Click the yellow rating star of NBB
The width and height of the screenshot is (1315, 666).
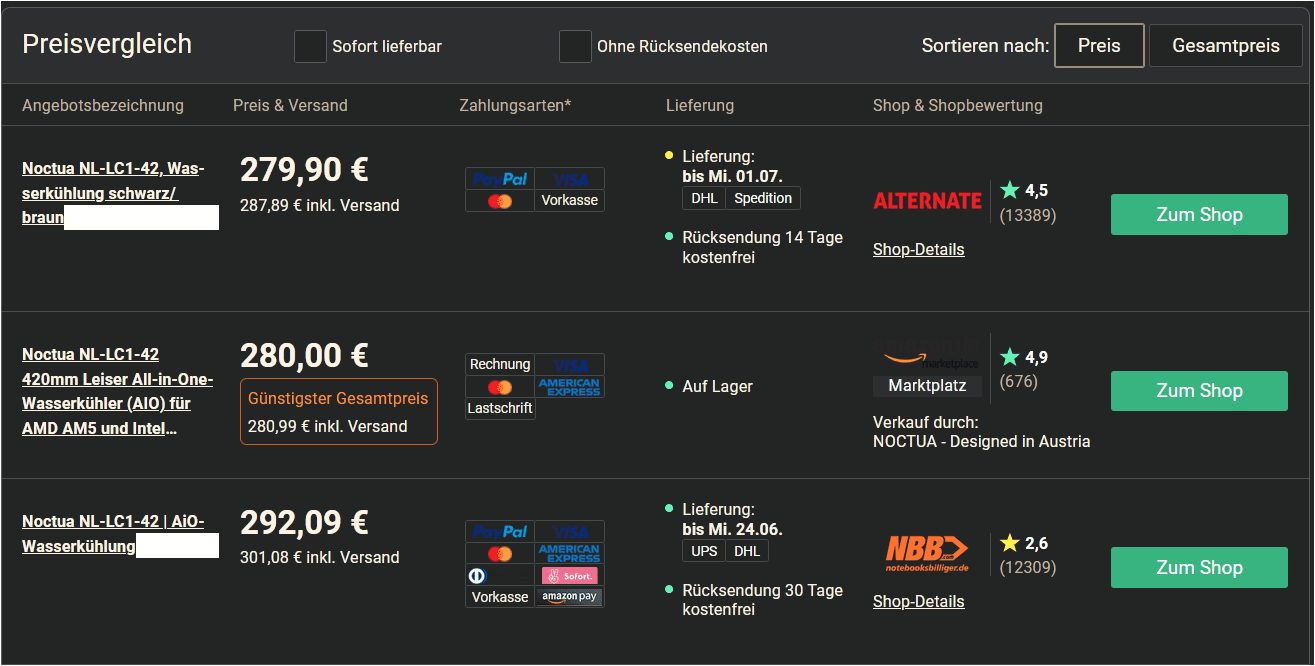(1010, 542)
